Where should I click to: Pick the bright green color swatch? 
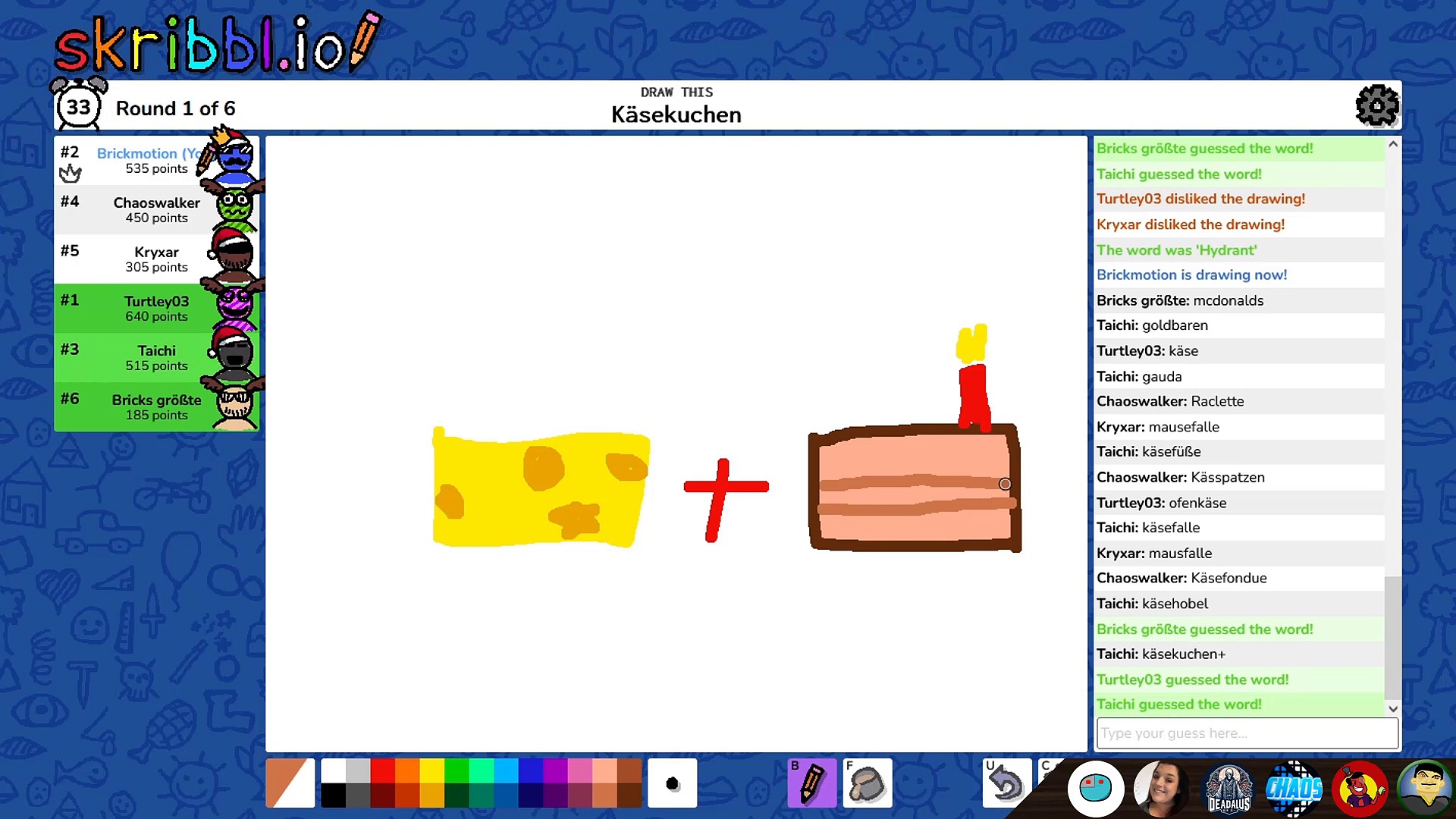pyautogui.click(x=457, y=770)
